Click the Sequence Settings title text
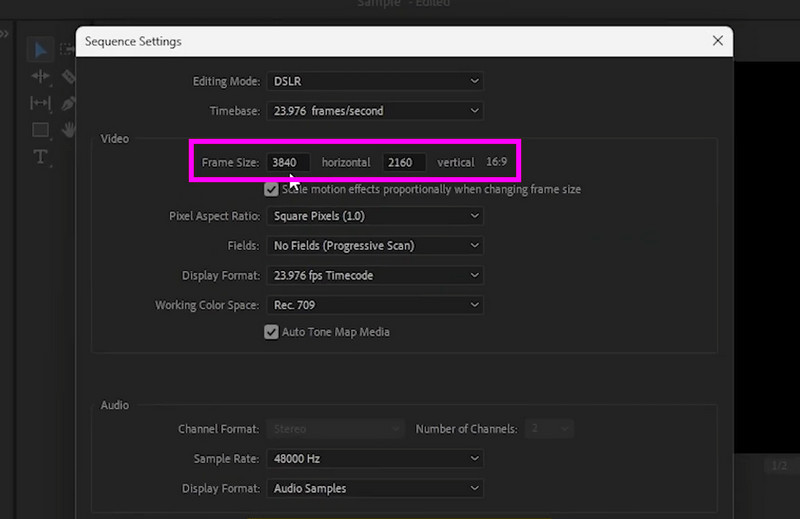 133,41
